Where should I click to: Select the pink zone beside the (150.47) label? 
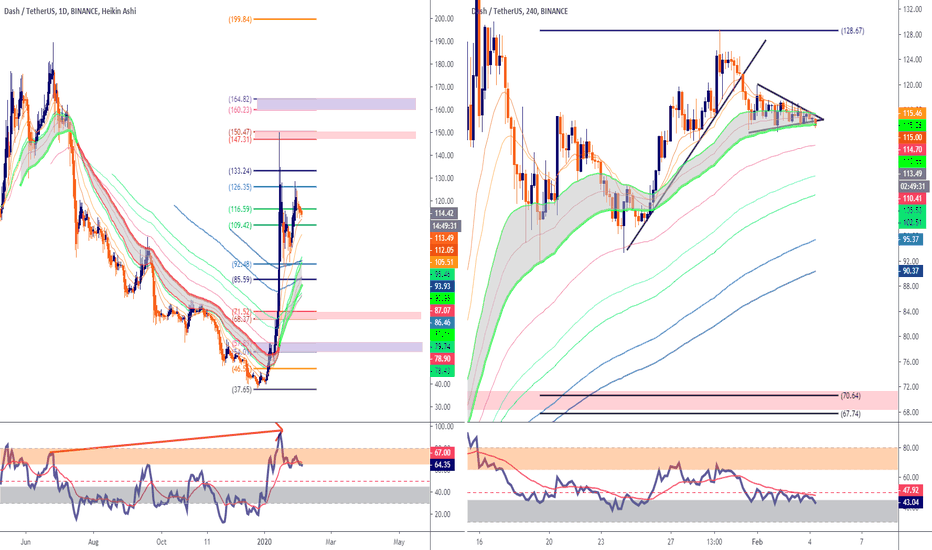tap(336, 135)
